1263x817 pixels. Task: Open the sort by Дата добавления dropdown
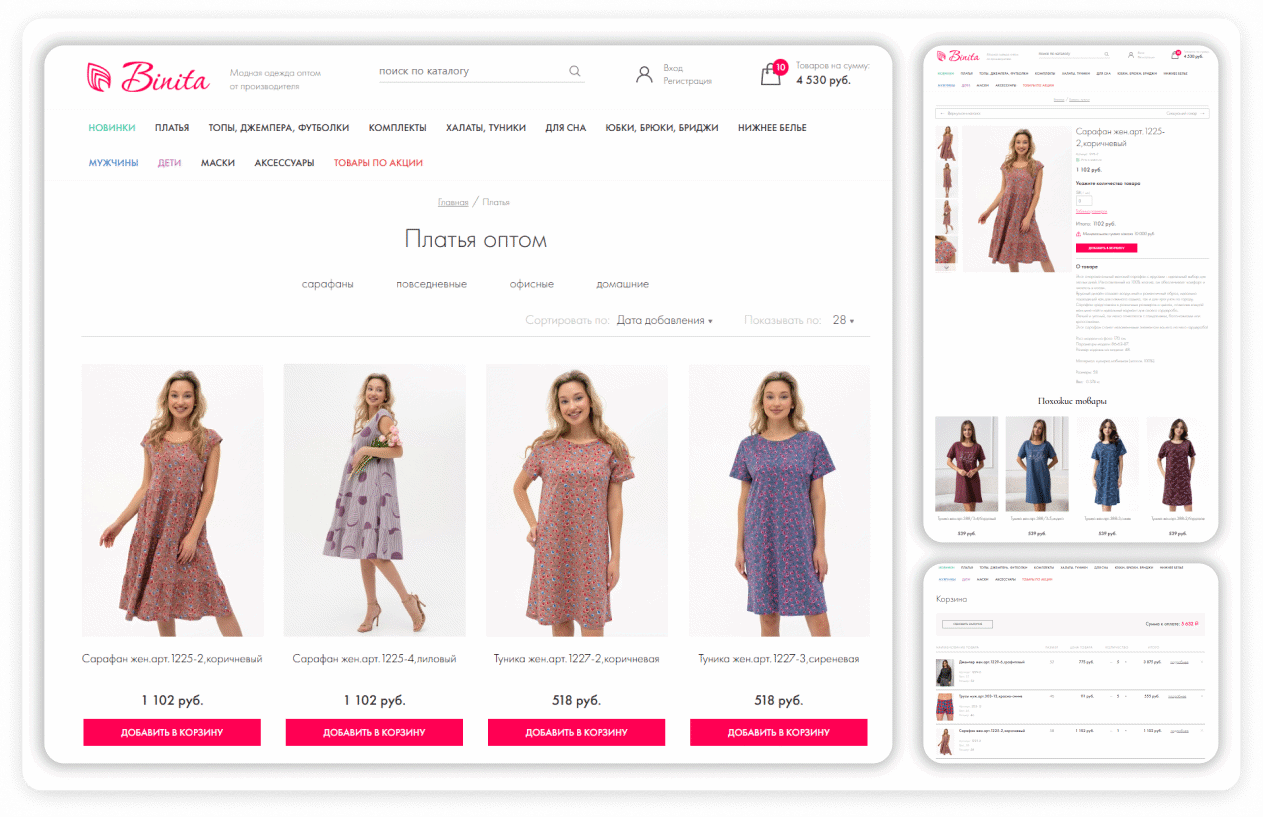(664, 321)
